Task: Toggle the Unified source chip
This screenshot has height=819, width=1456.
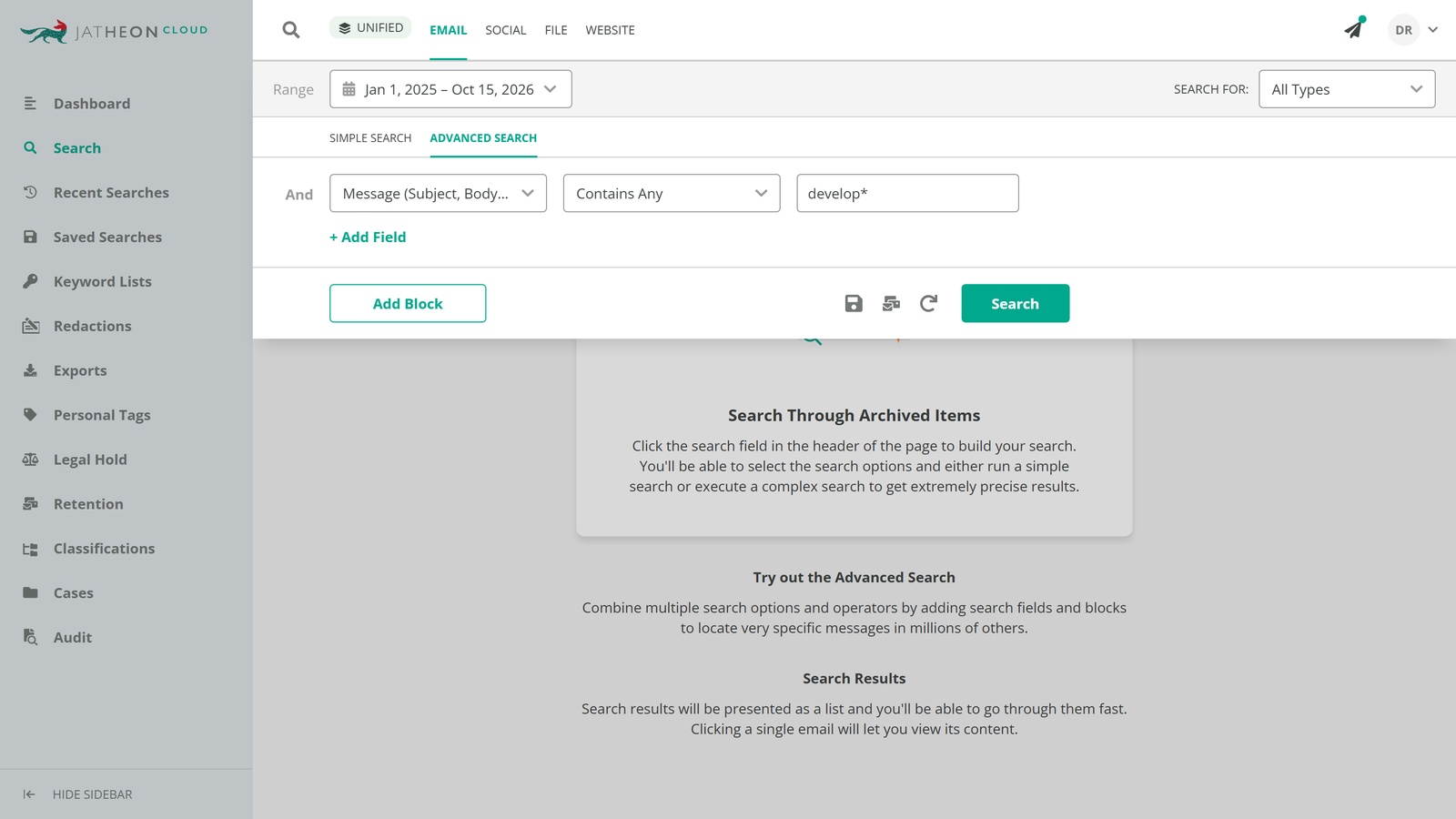Action: pos(370,28)
